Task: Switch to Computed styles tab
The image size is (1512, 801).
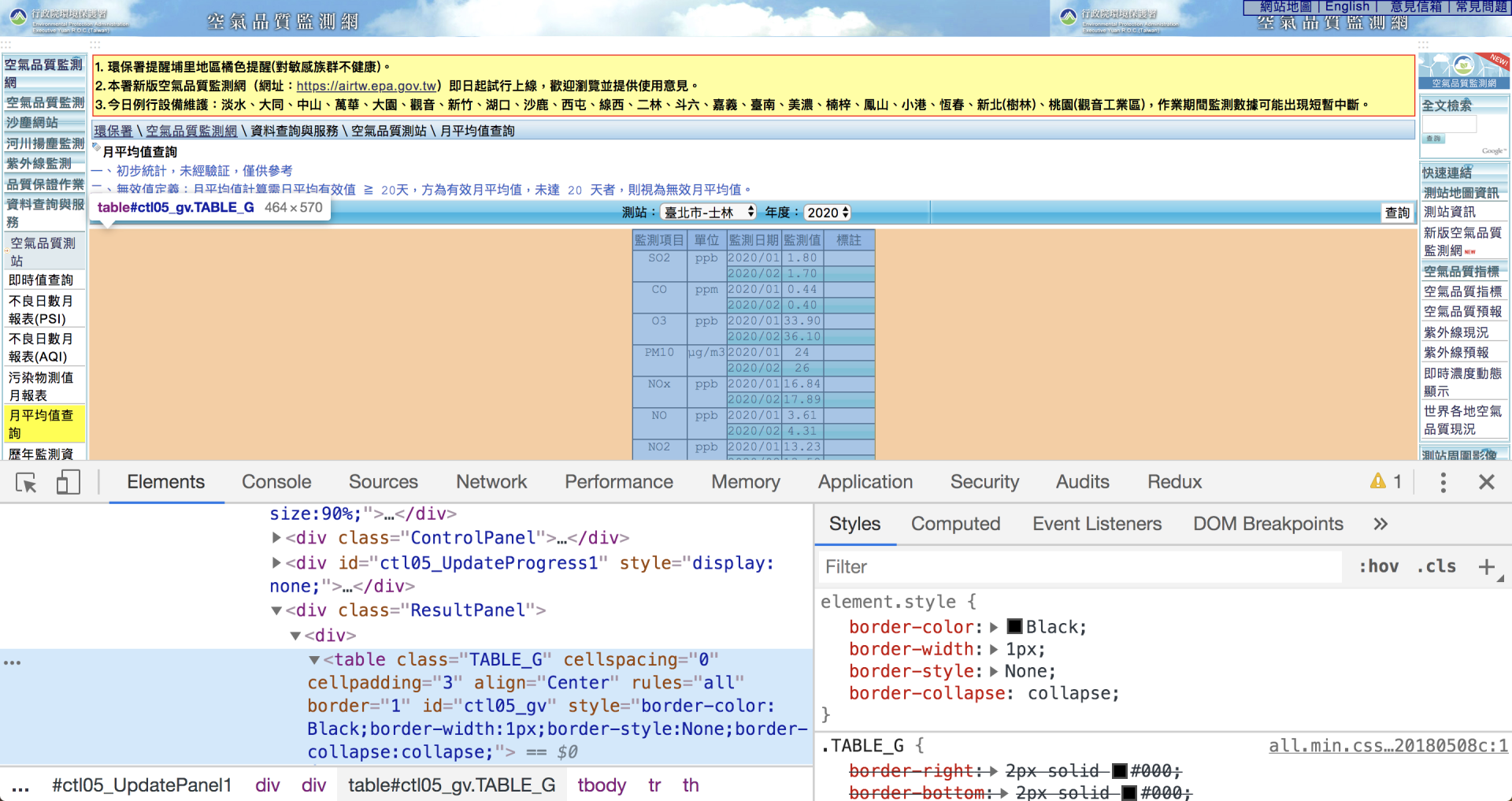Action: 955,524
